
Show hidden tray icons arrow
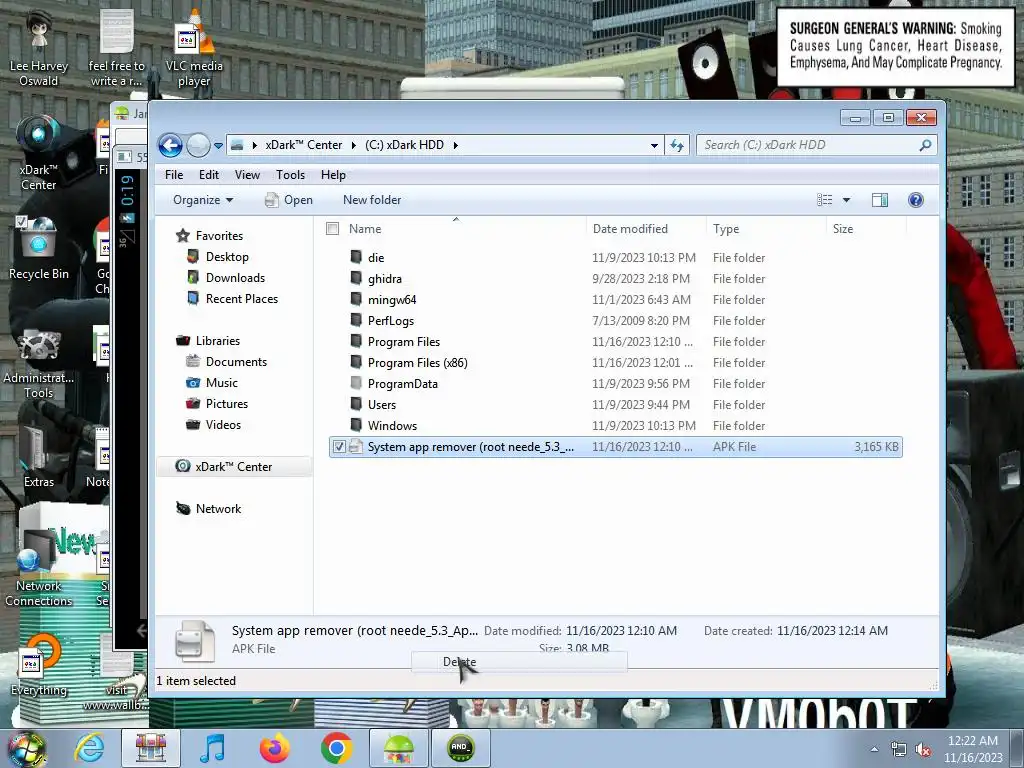click(874, 749)
